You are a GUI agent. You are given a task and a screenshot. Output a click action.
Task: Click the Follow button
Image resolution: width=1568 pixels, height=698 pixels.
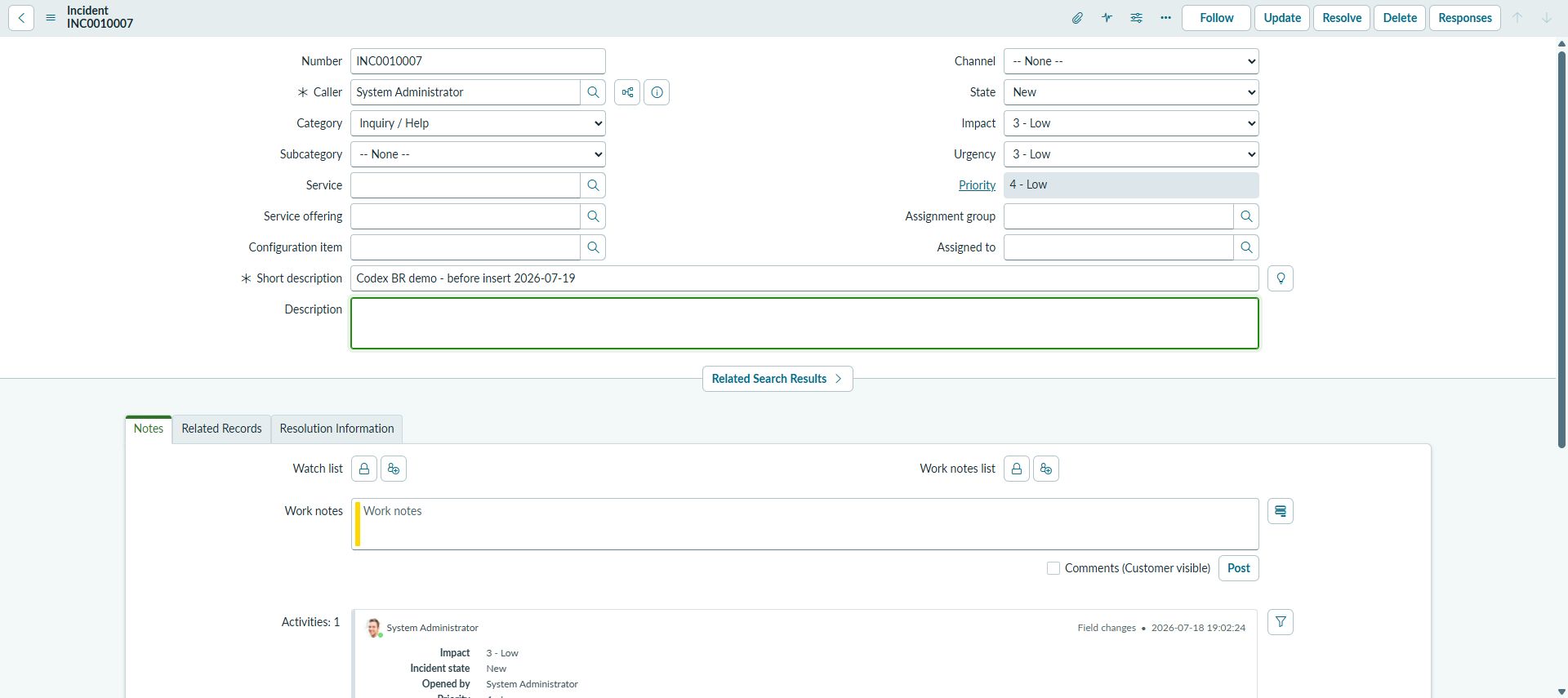pos(1216,18)
